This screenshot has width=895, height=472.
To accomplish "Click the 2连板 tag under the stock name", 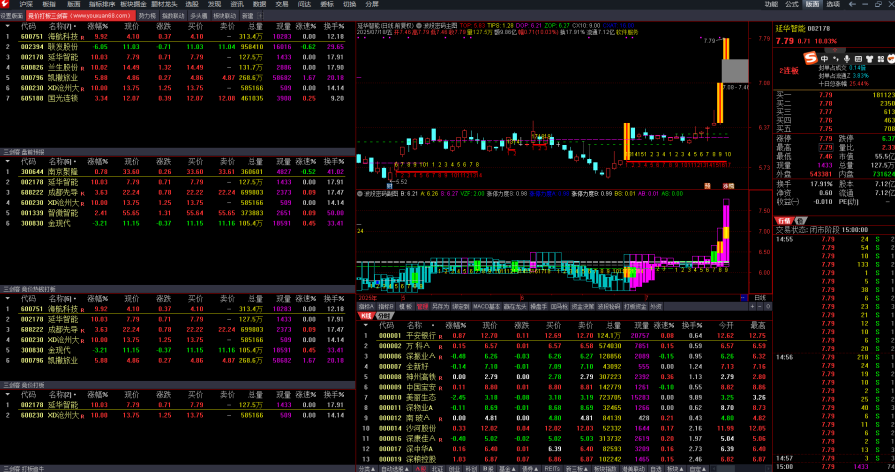I will pyautogui.click(x=790, y=70).
